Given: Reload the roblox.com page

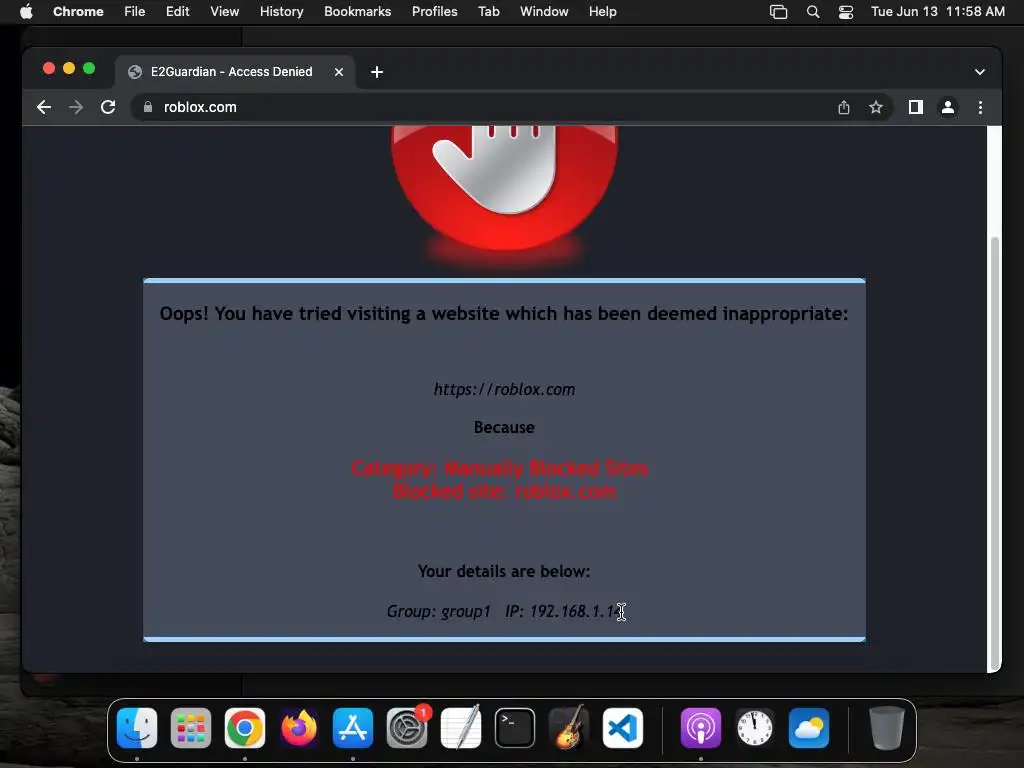Looking at the screenshot, I should [108, 107].
